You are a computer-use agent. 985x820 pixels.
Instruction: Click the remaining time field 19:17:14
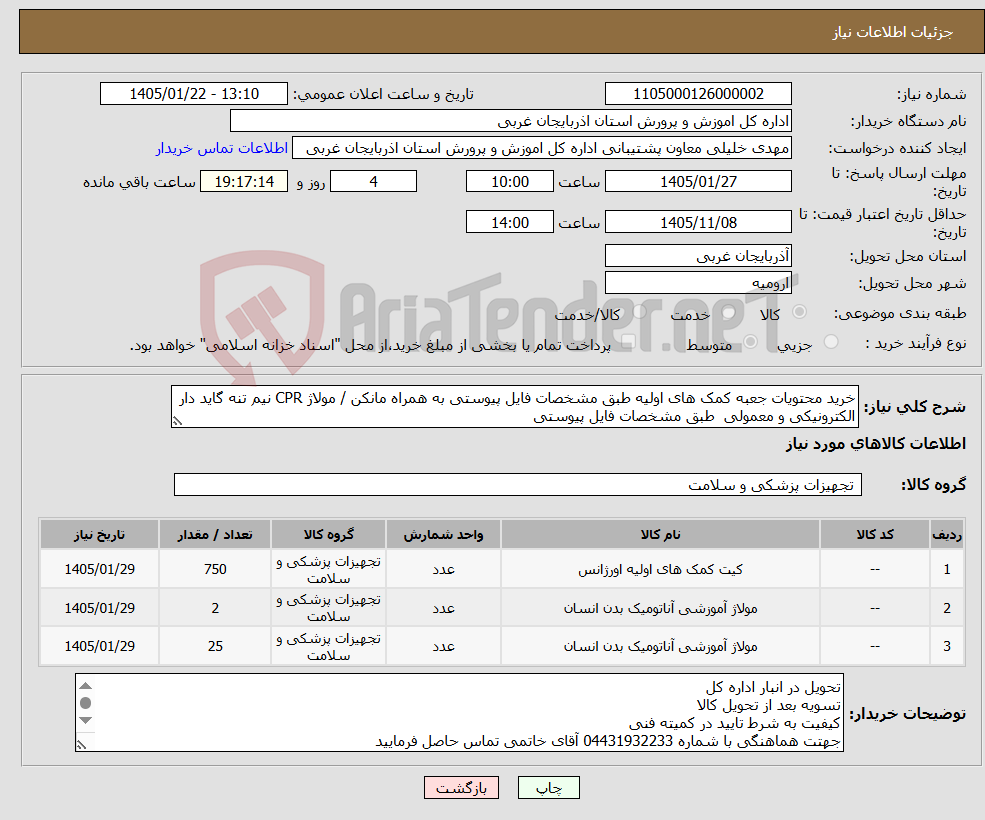point(244,182)
